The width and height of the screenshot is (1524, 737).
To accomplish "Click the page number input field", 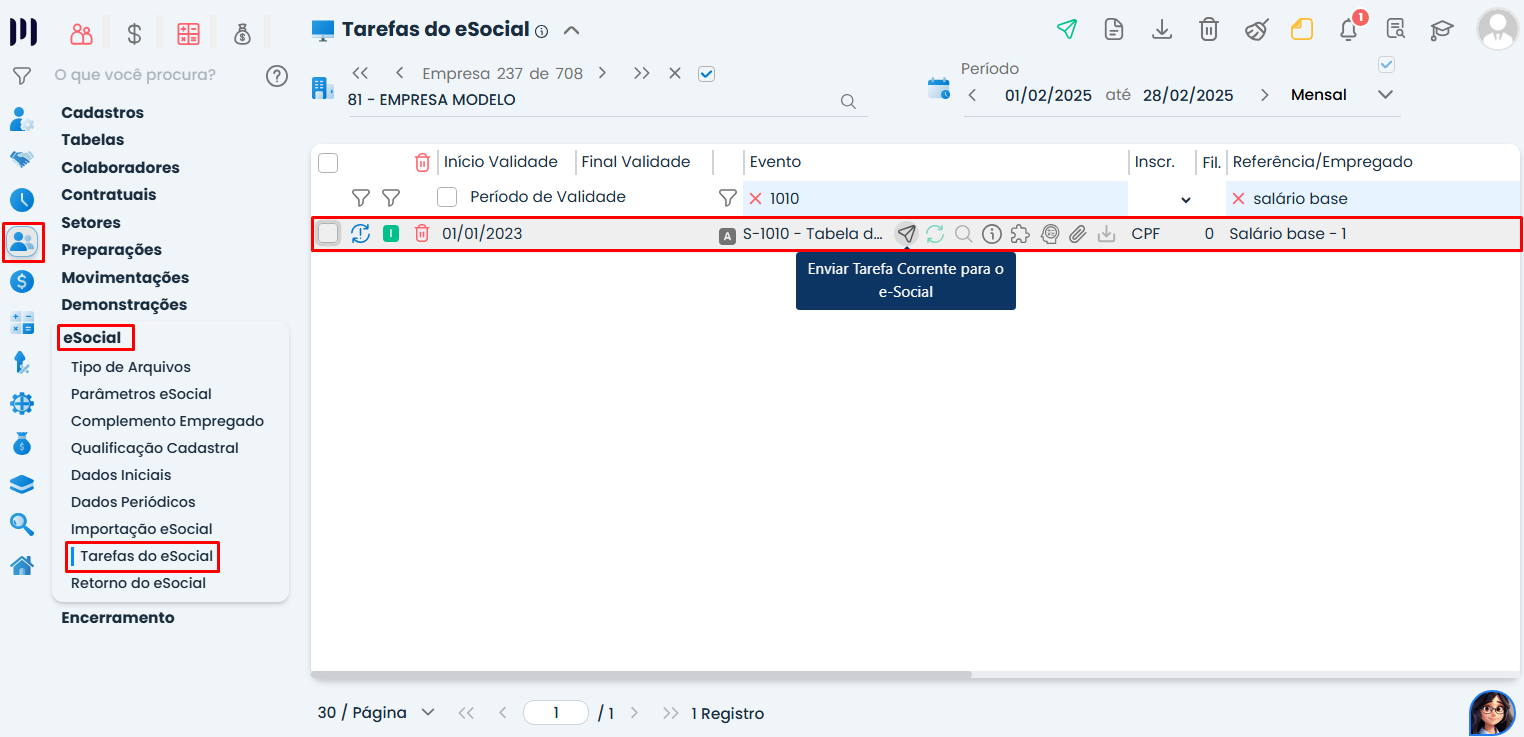I will (555, 713).
